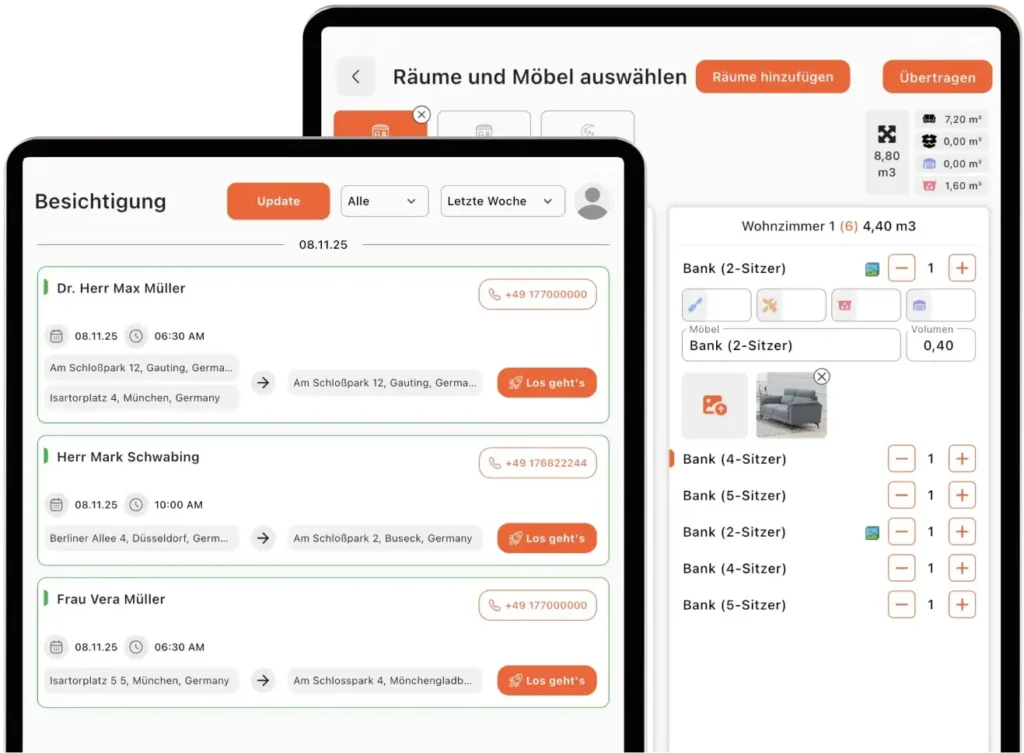Click the add photo icon next to the sofa image
The image size is (1024, 753).
pyautogui.click(x=714, y=406)
